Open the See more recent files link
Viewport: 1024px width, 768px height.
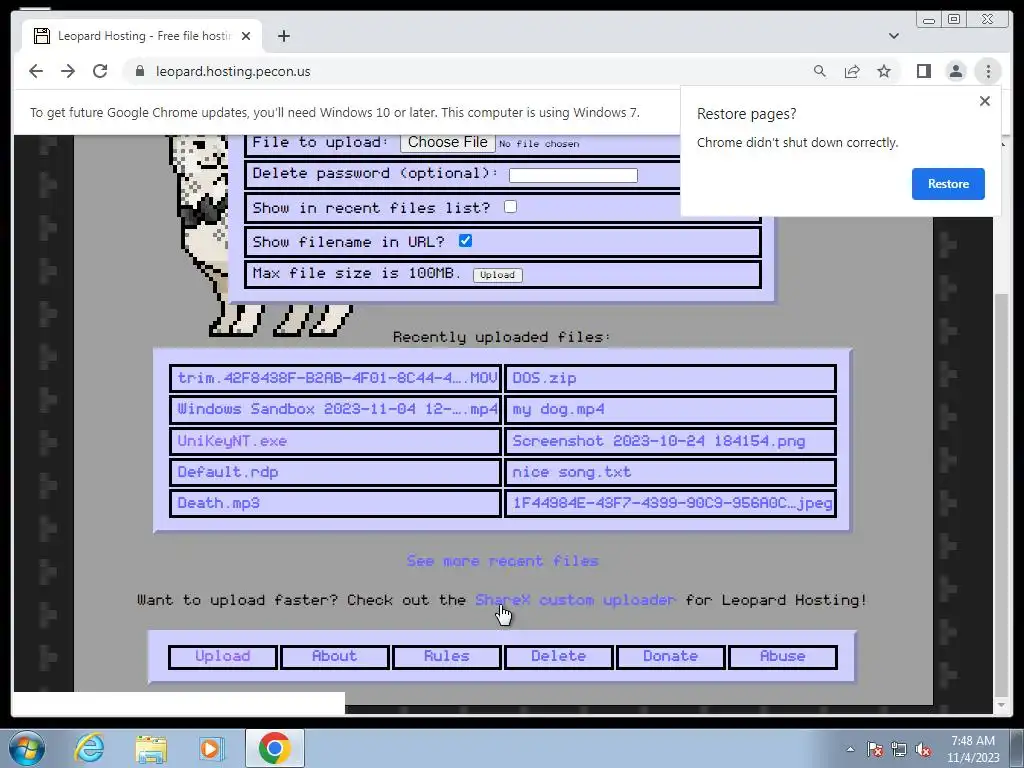502,561
